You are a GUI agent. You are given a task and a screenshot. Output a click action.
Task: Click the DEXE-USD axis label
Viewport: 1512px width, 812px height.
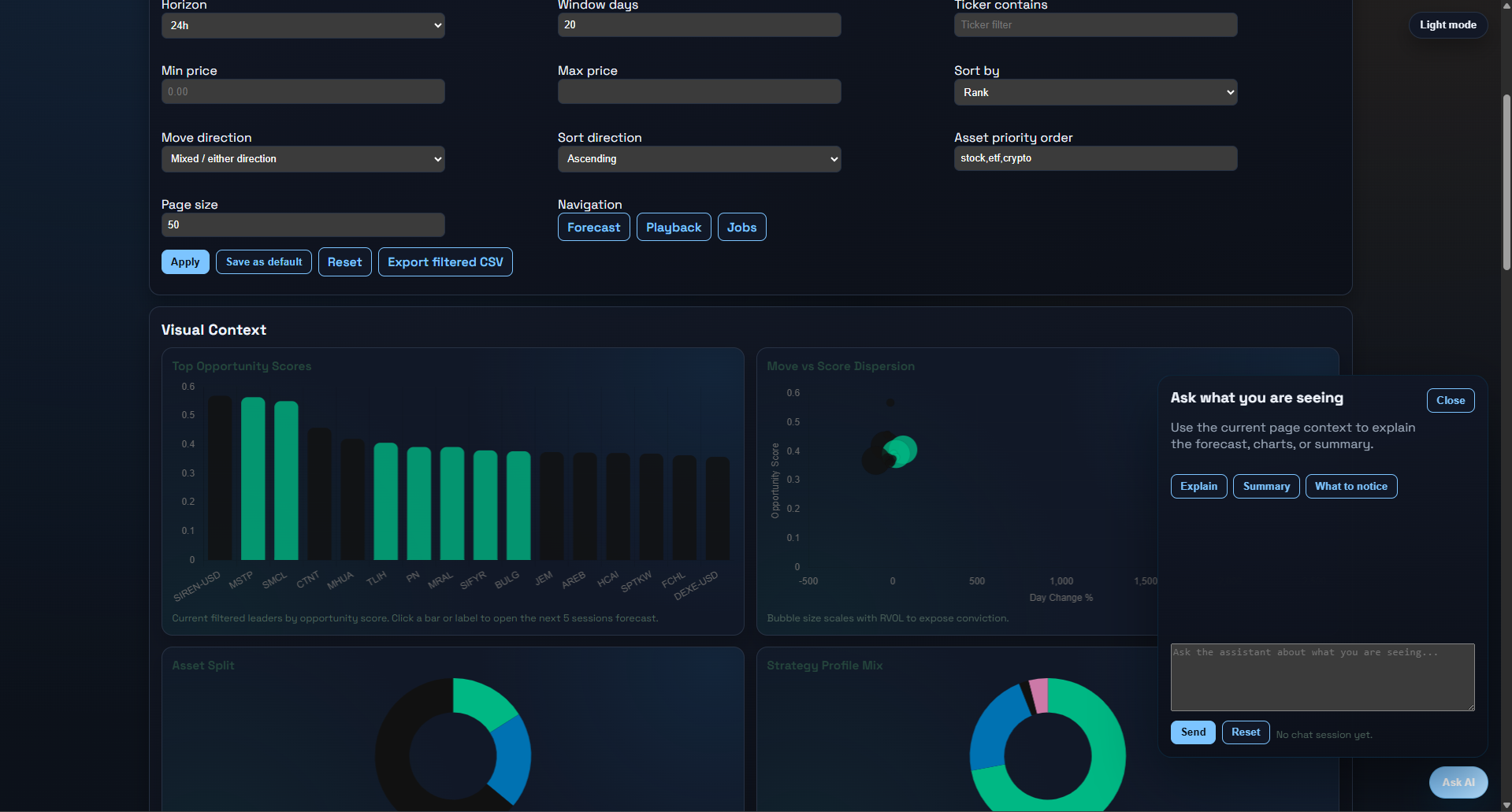pos(696,586)
